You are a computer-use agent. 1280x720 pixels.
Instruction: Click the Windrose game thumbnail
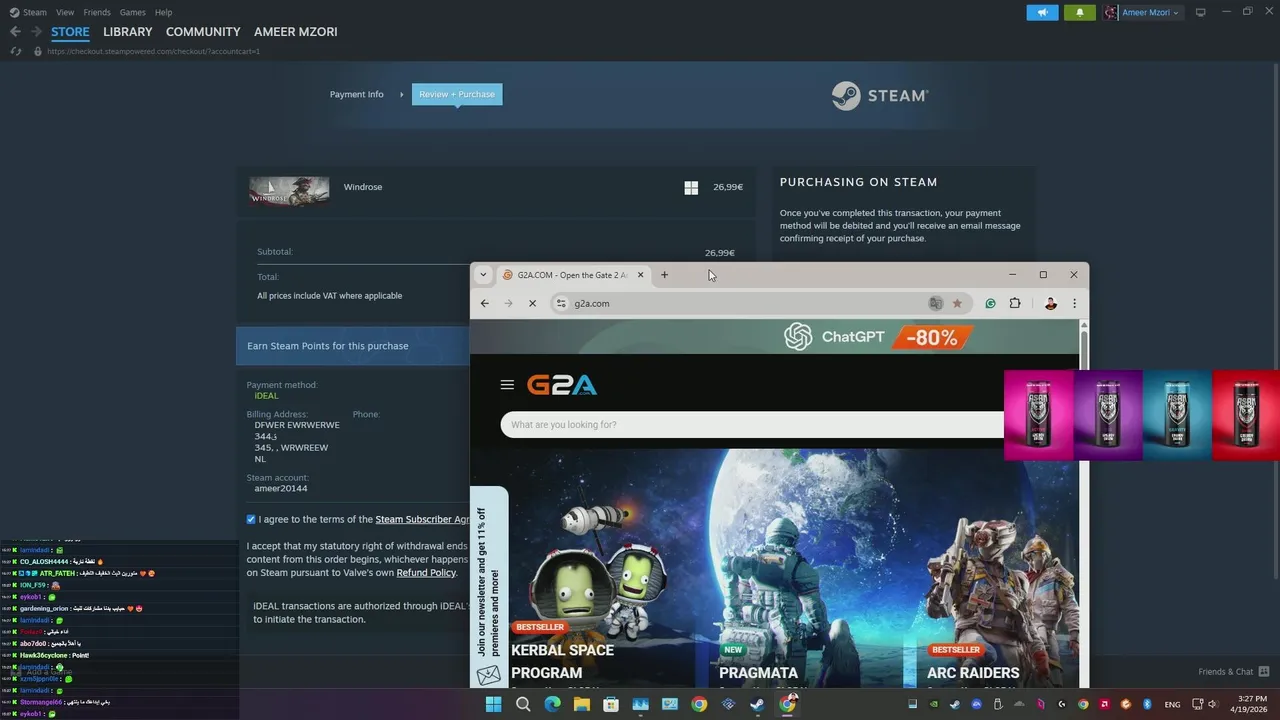pos(289,190)
